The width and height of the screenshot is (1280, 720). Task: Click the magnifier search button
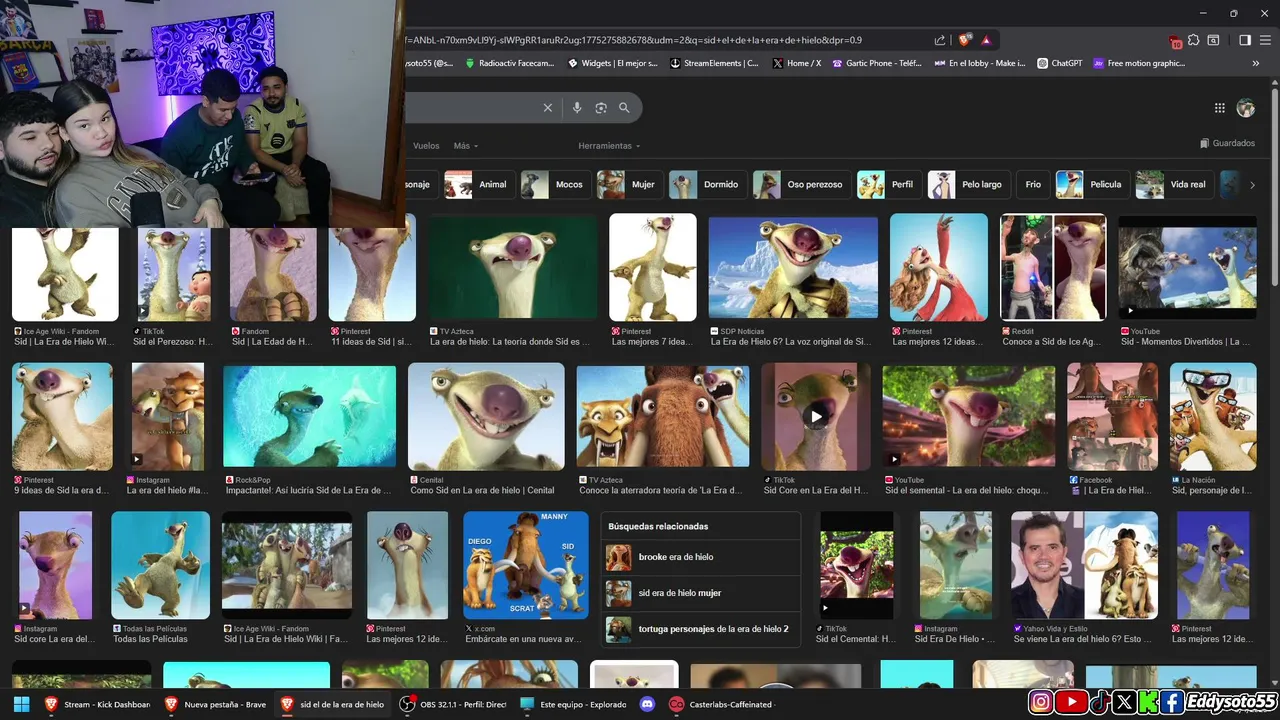point(624,108)
